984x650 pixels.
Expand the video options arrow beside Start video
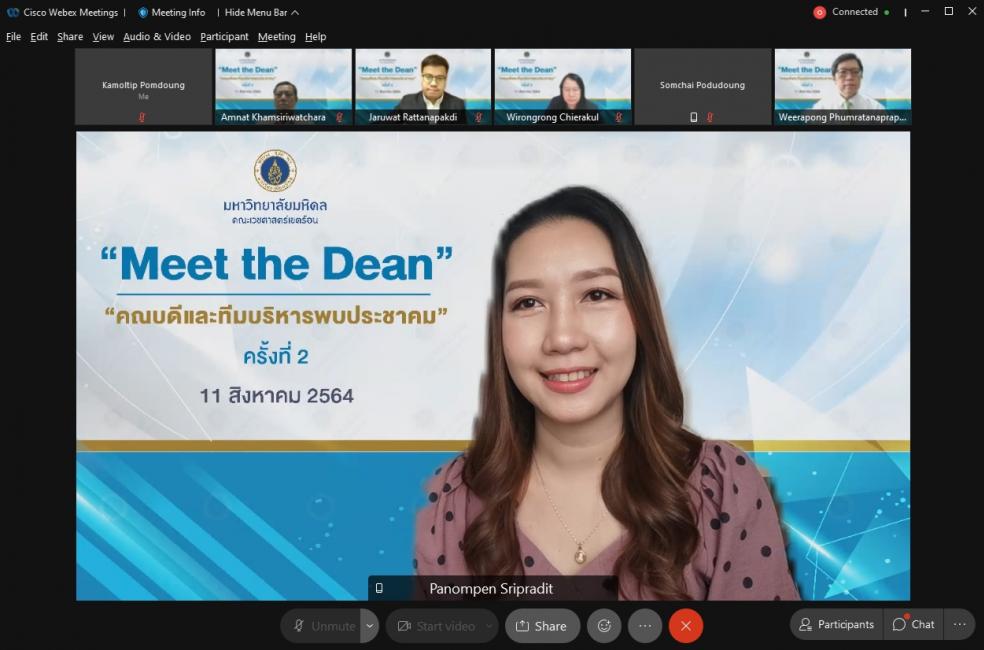coord(489,626)
